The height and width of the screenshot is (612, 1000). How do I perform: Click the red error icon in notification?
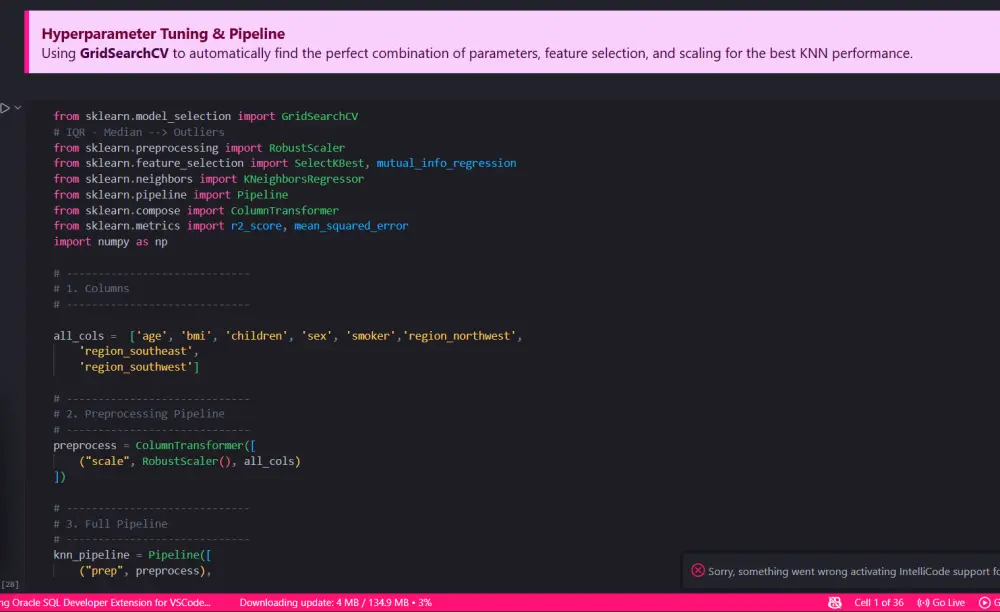(698, 571)
